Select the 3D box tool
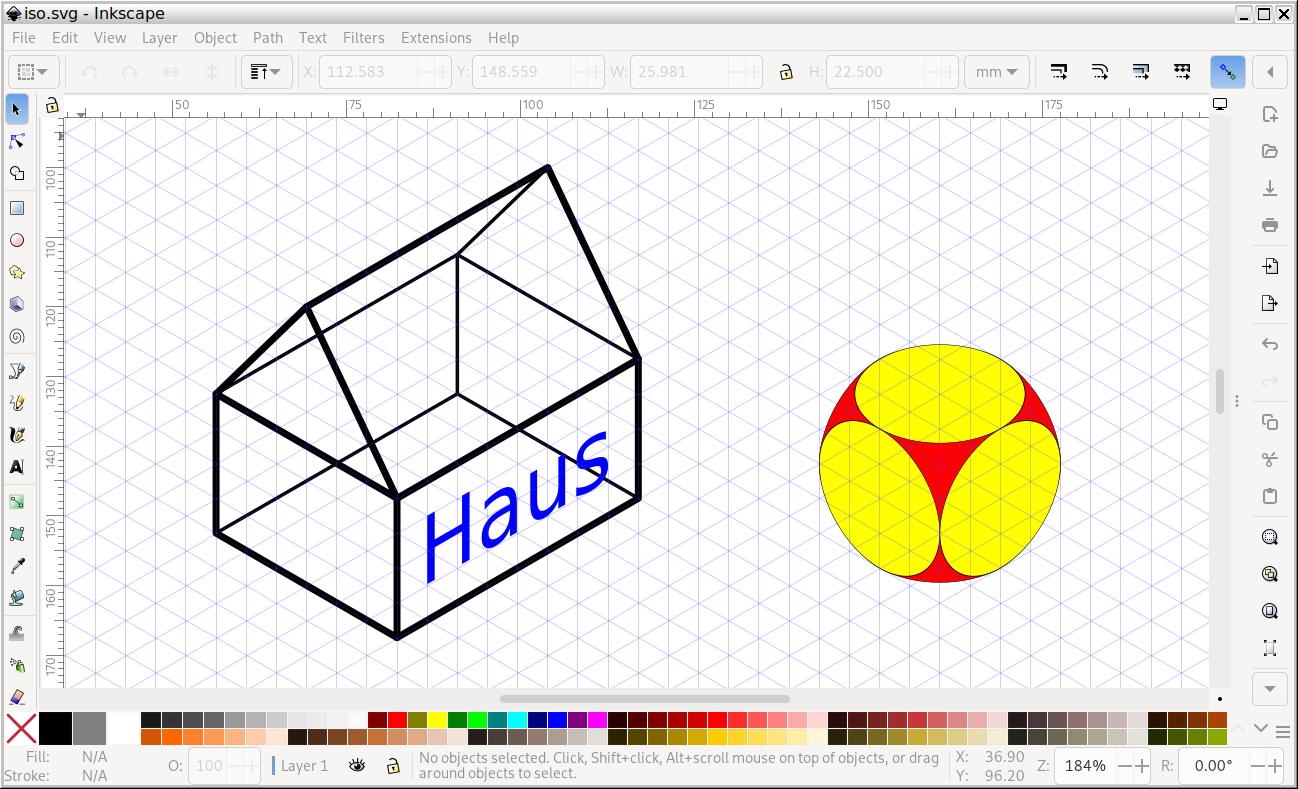The image size is (1298, 789). coord(16,304)
